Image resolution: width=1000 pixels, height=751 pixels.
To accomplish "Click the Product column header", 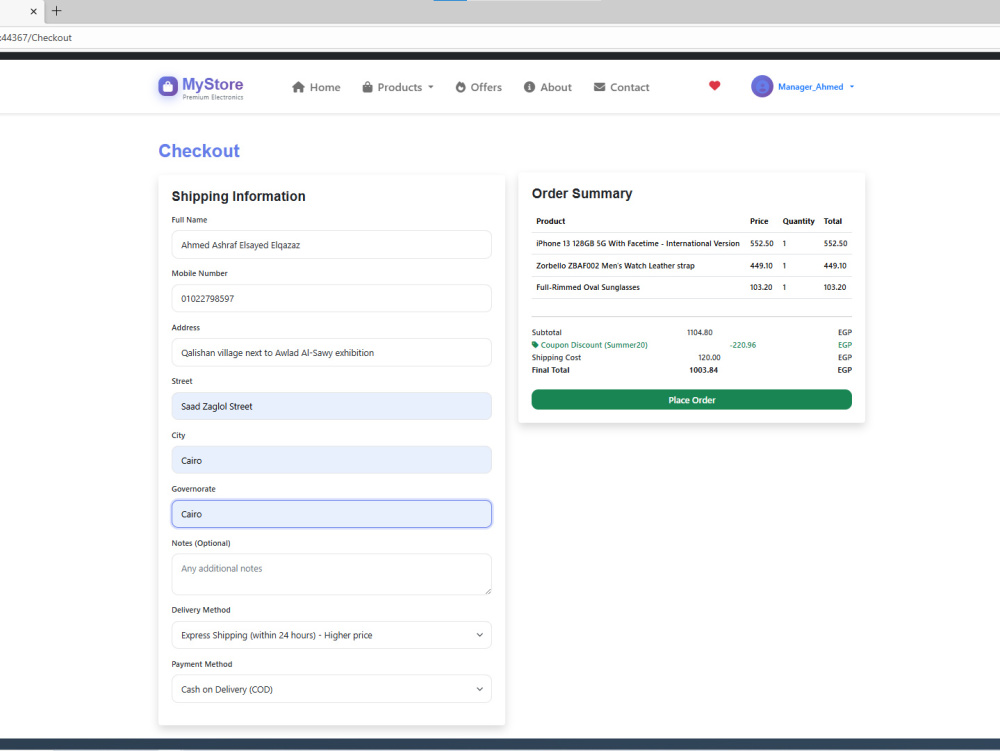I will 550,221.
